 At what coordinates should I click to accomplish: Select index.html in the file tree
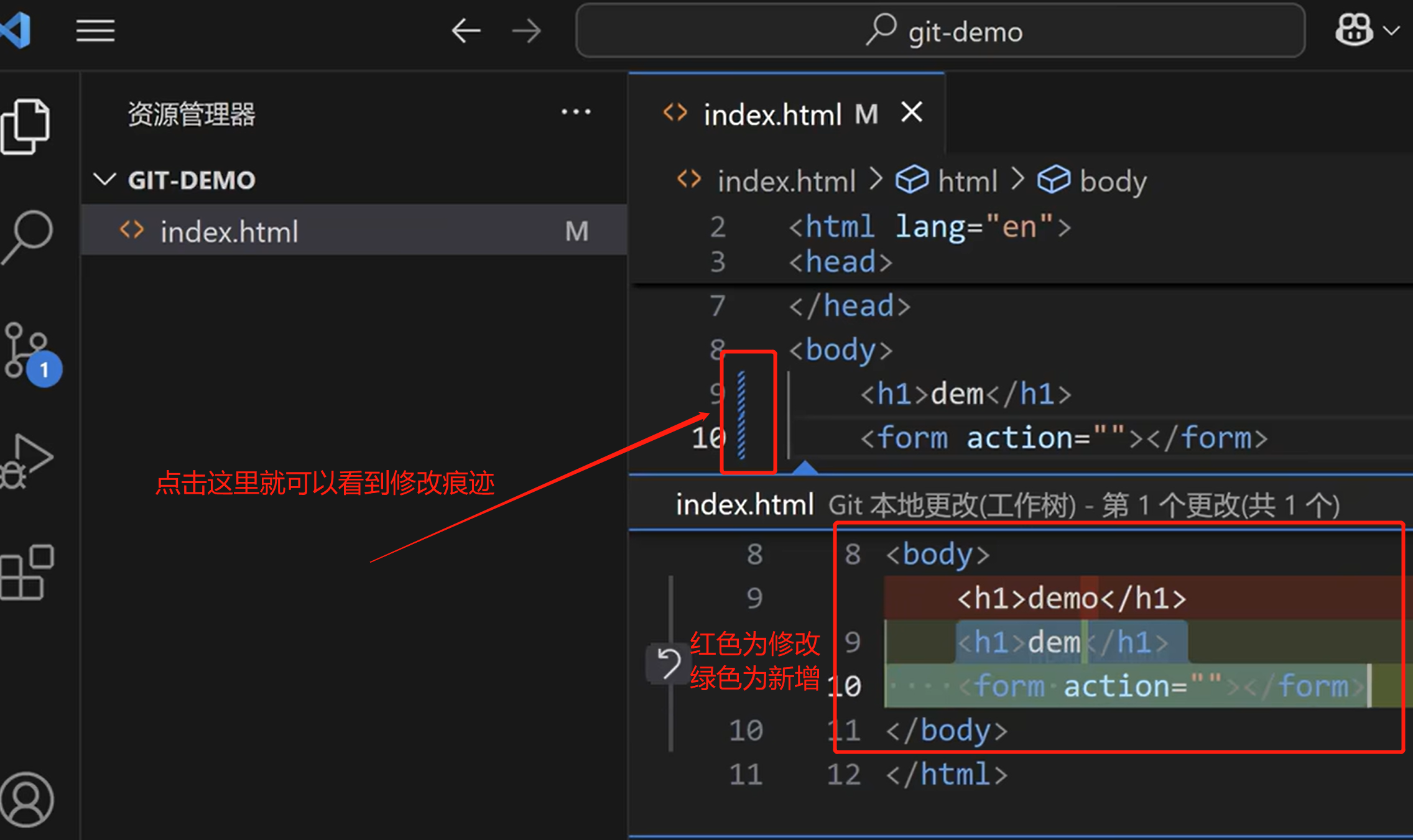(229, 231)
